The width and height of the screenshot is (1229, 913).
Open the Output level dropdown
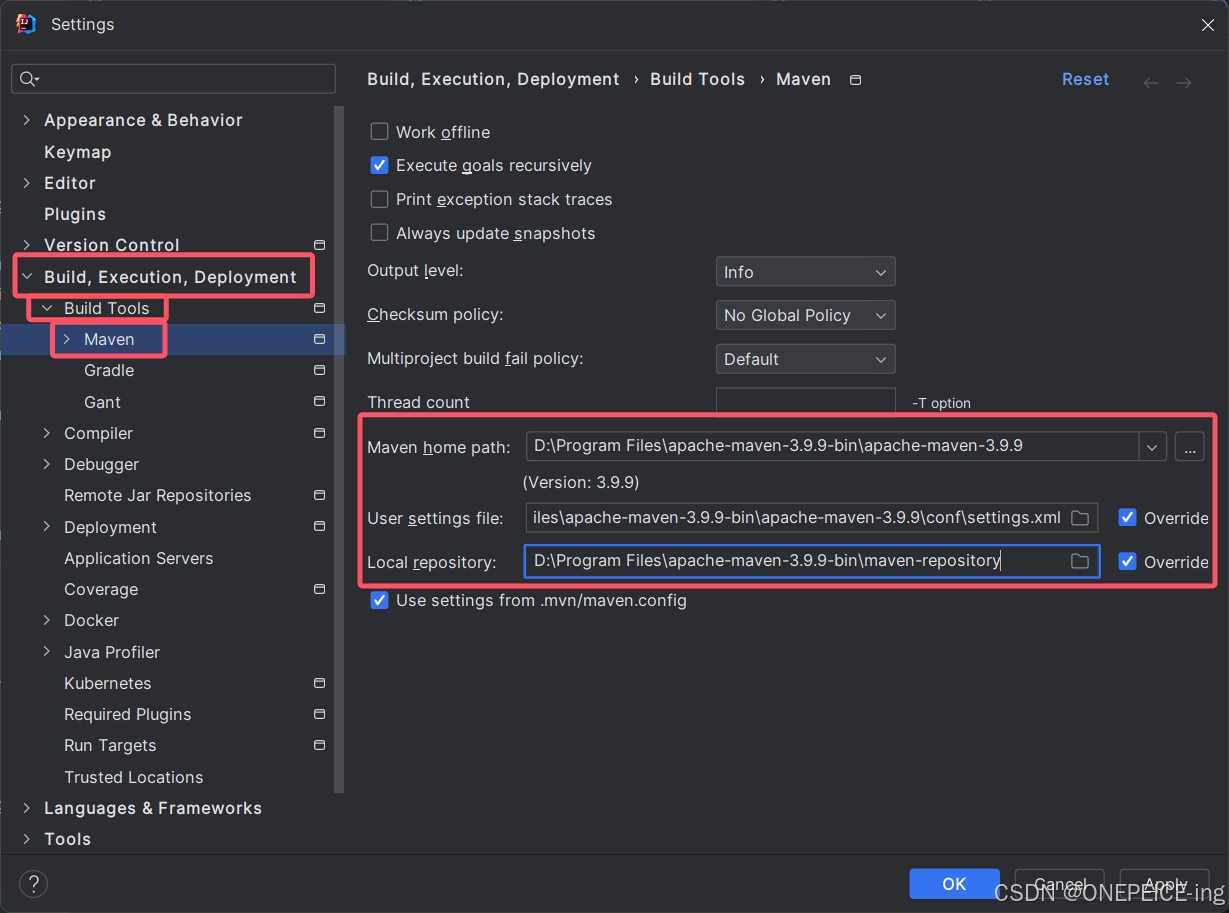(805, 272)
